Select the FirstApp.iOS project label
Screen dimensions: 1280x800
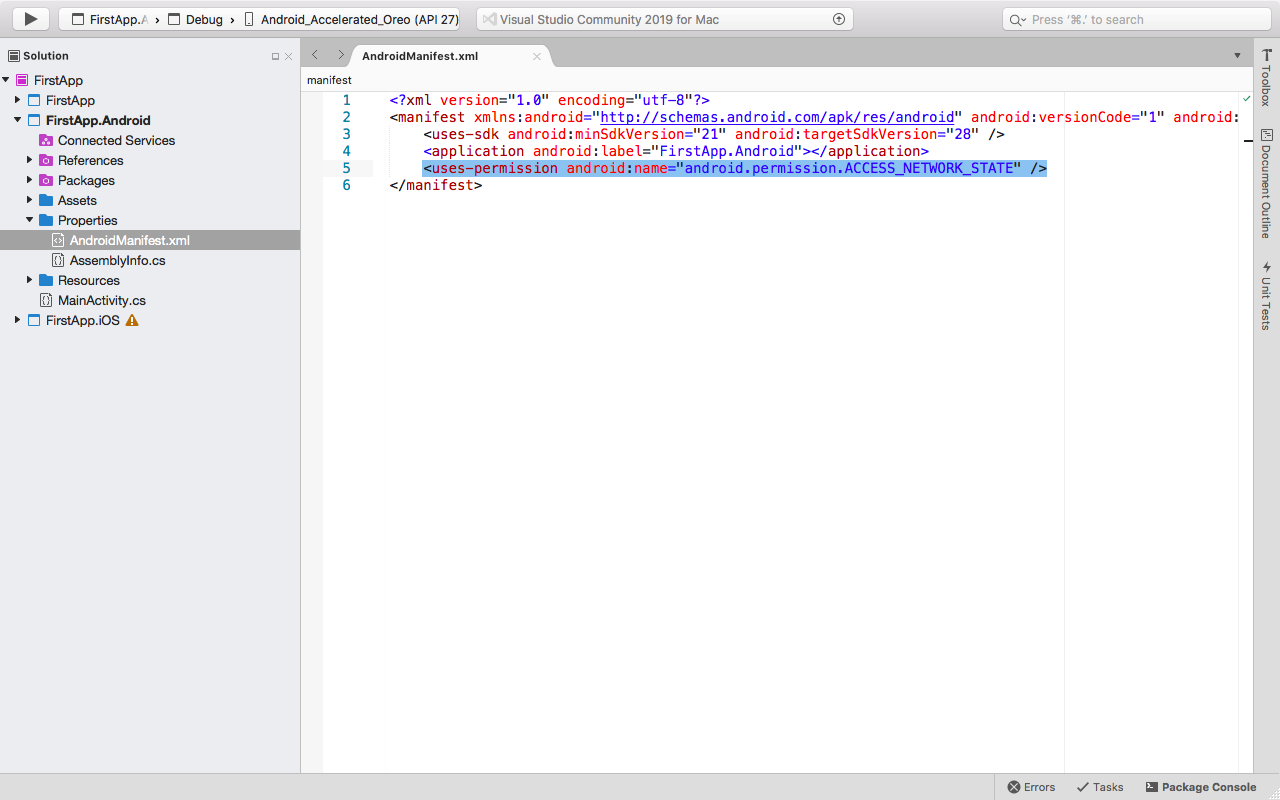point(82,320)
